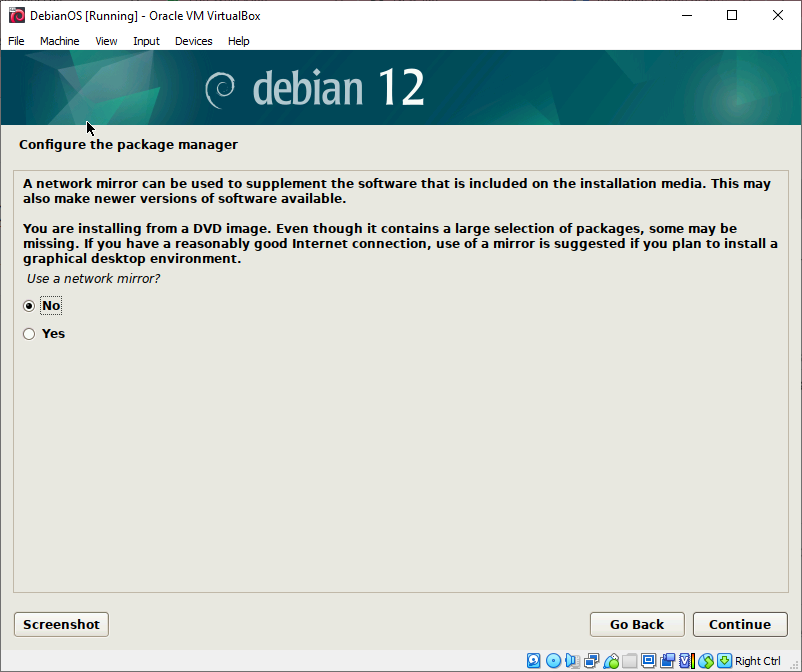Open the Input menu
802x672 pixels.
click(x=146, y=41)
